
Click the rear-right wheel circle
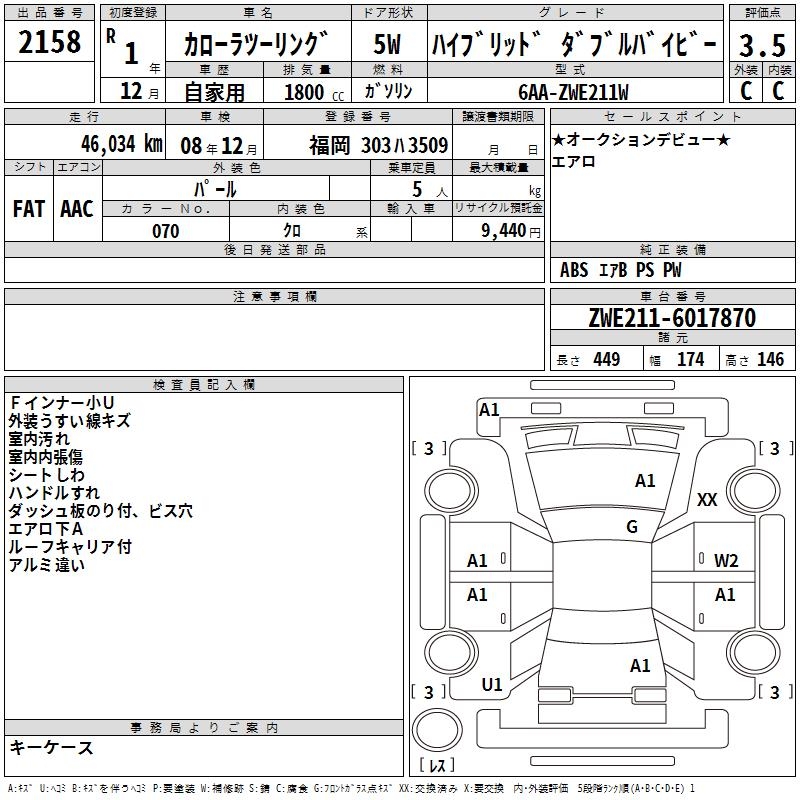coord(754,652)
